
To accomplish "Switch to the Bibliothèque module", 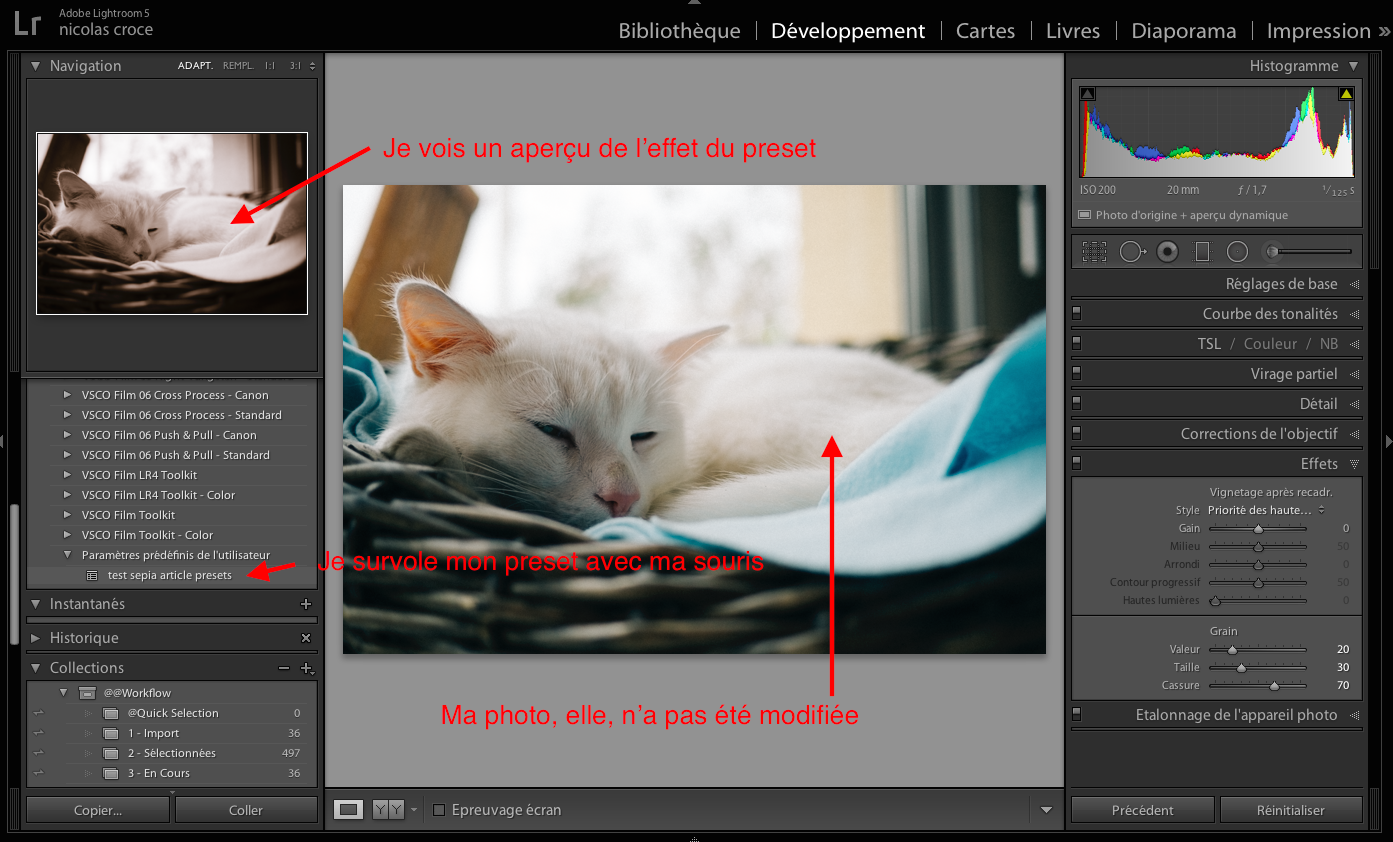I will point(679,31).
